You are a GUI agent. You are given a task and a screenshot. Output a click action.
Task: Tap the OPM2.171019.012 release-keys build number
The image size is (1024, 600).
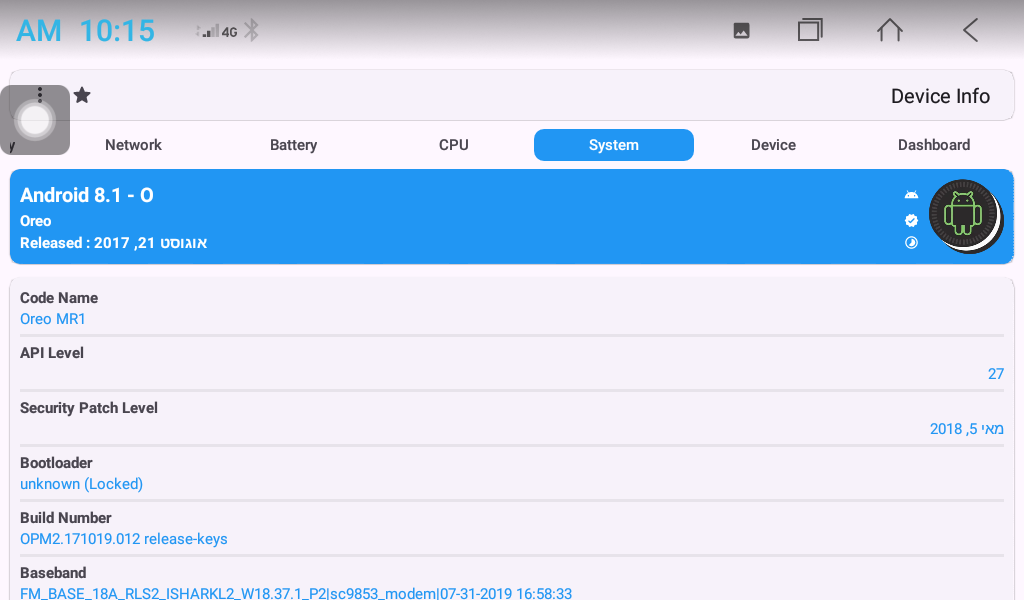click(124, 539)
